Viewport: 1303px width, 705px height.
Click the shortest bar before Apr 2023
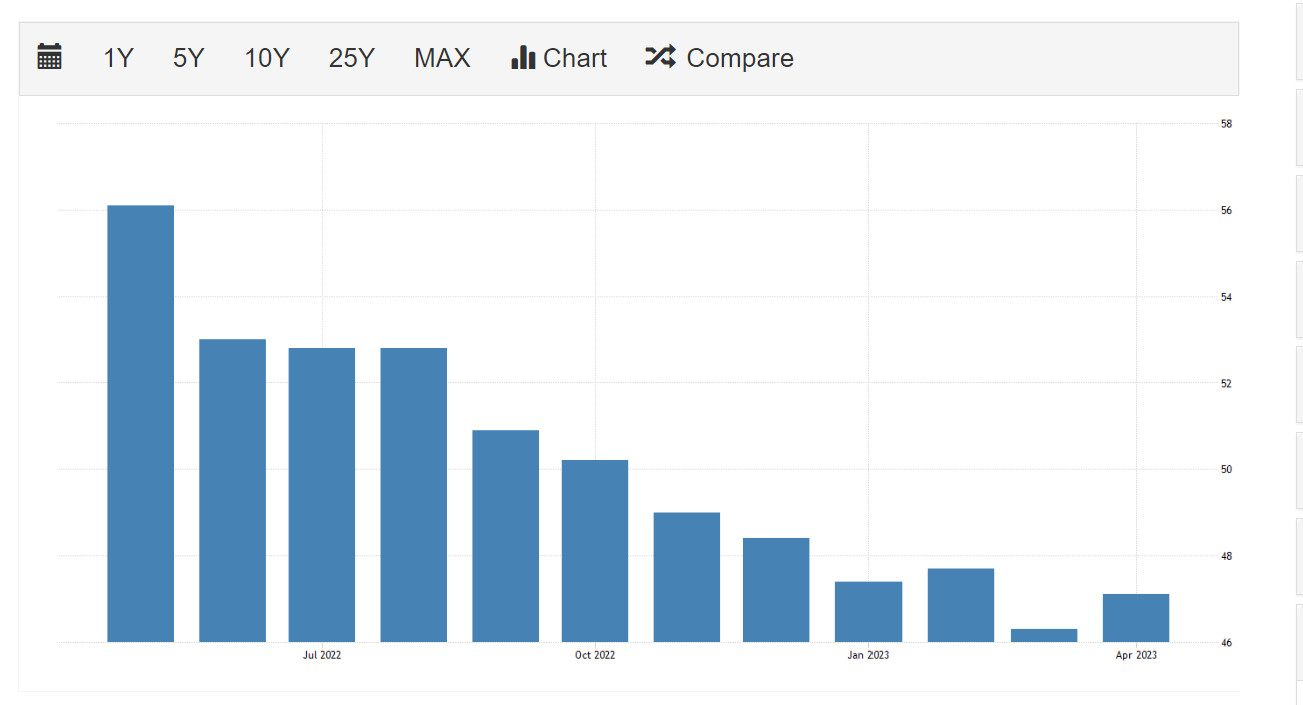point(1044,635)
